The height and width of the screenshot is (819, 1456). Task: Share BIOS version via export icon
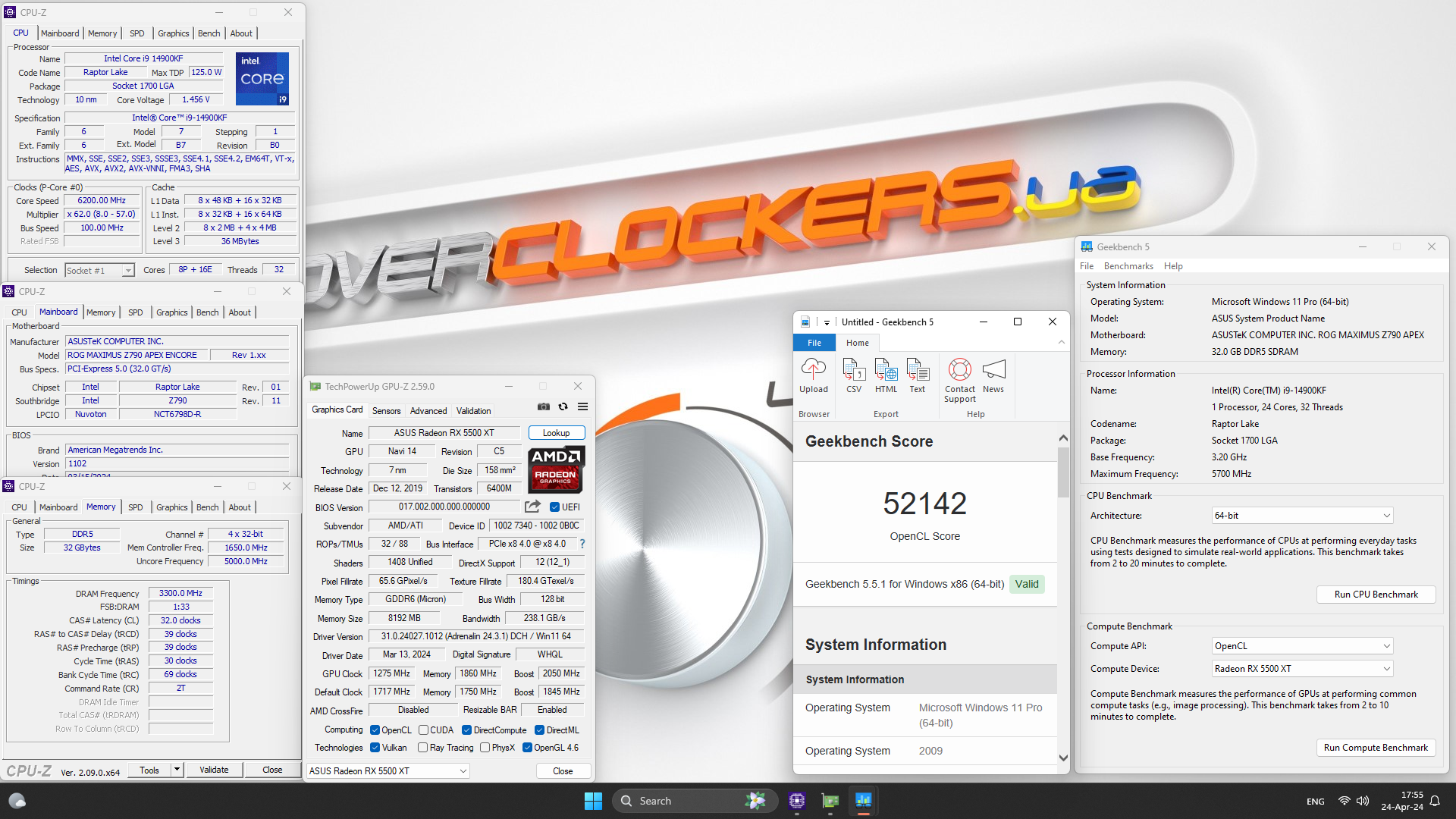[532, 507]
